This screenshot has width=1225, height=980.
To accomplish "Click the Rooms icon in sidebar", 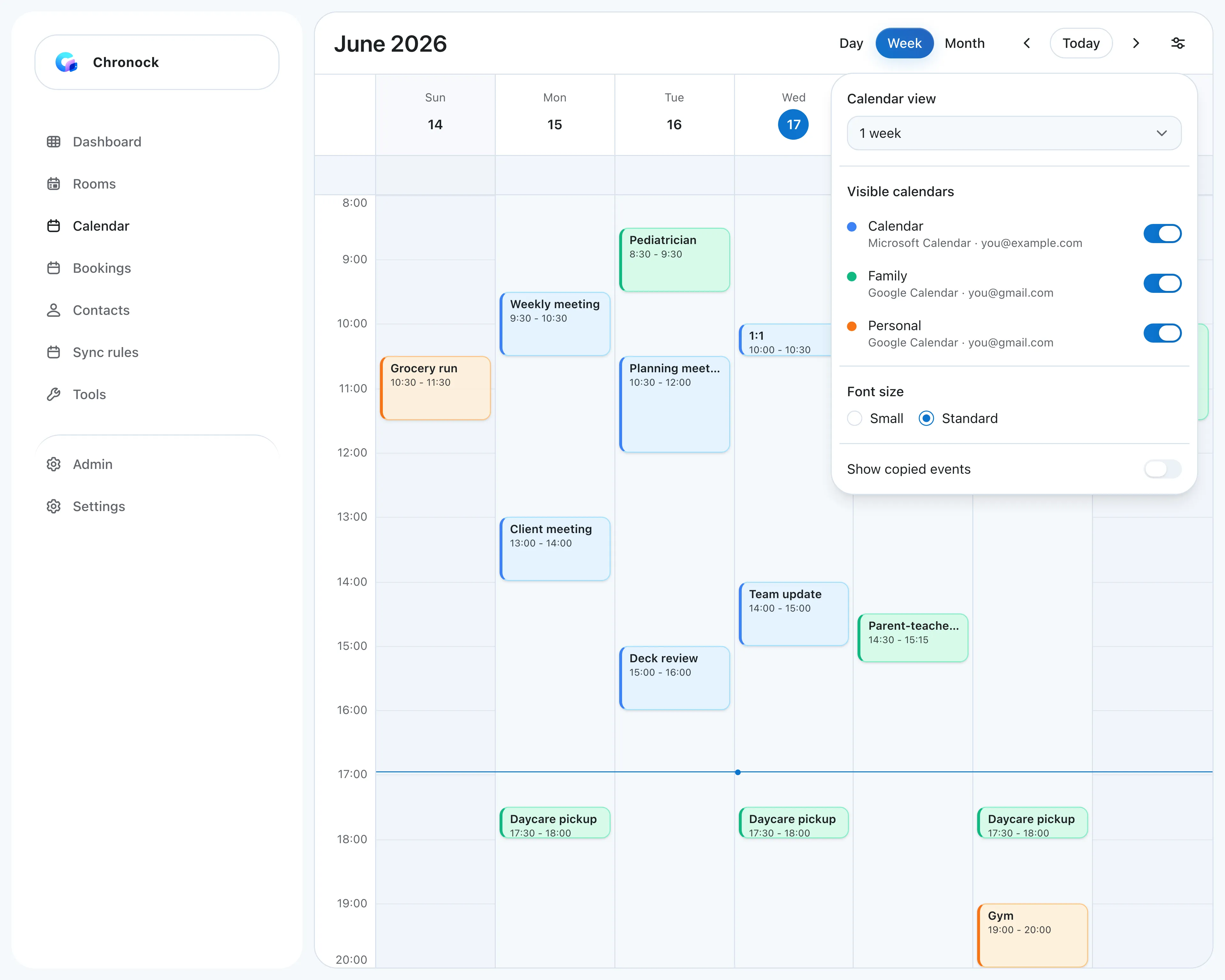I will [x=53, y=183].
